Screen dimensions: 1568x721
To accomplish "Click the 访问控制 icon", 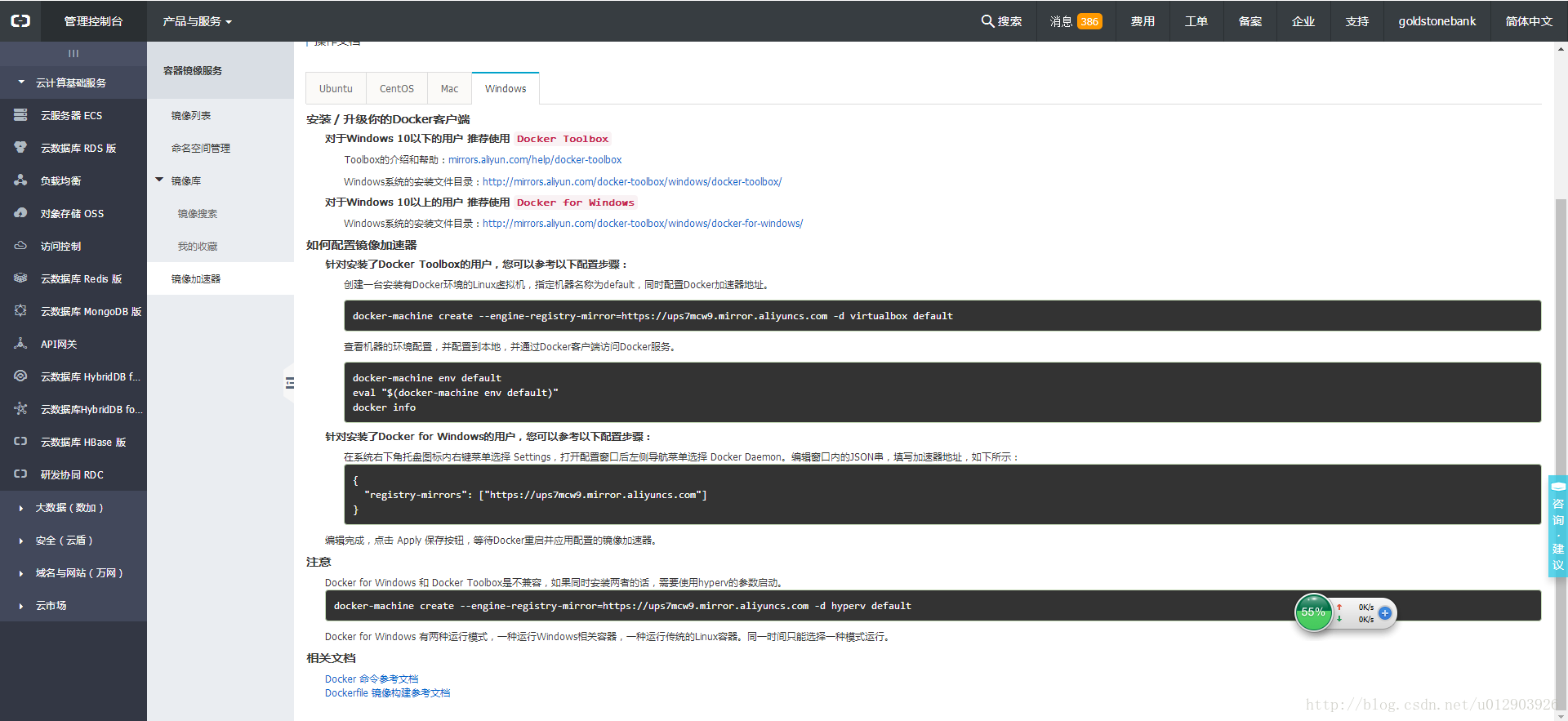I will click(20, 246).
